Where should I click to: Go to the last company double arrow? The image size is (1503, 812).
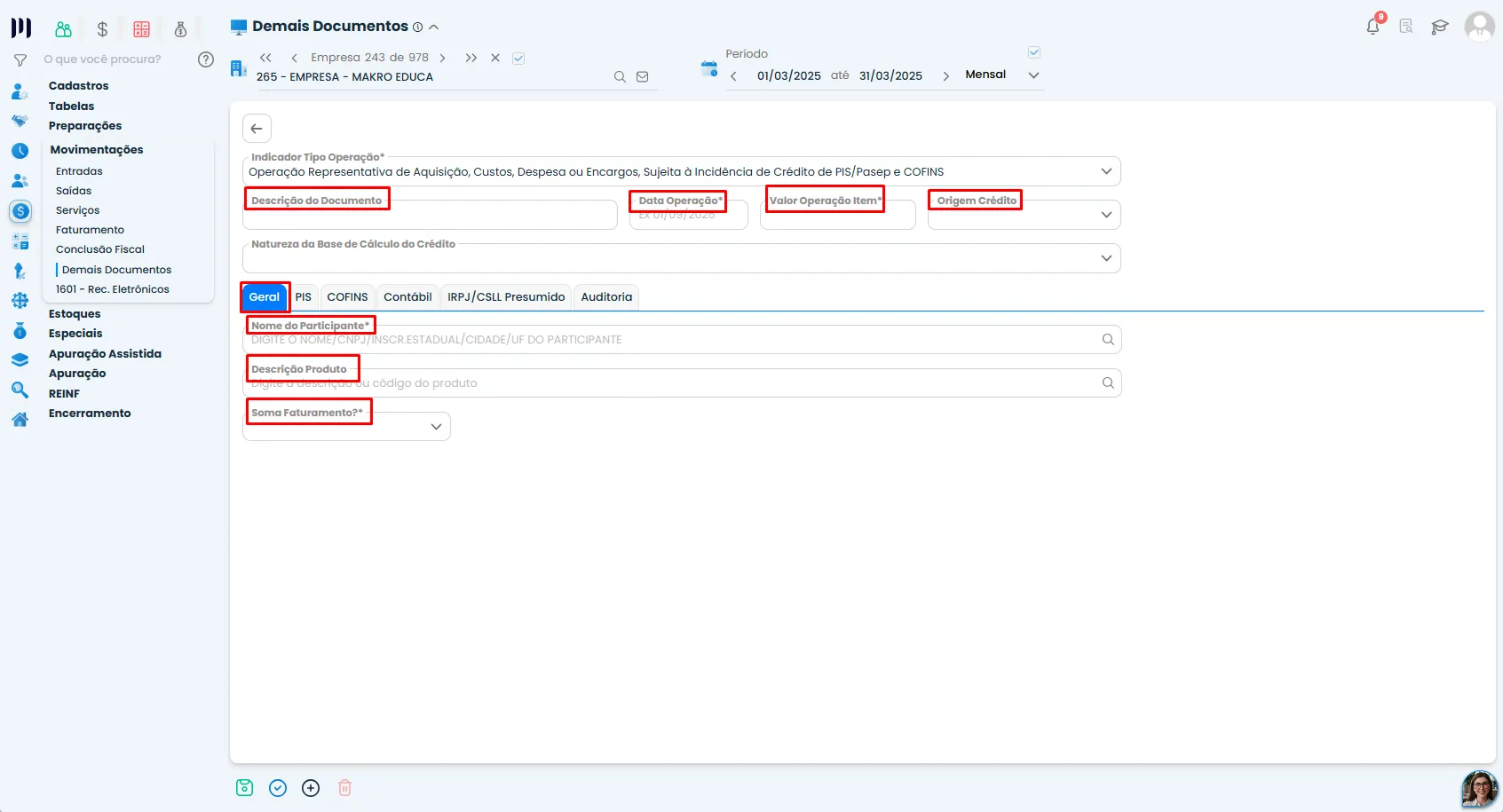[x=471, y=58]
